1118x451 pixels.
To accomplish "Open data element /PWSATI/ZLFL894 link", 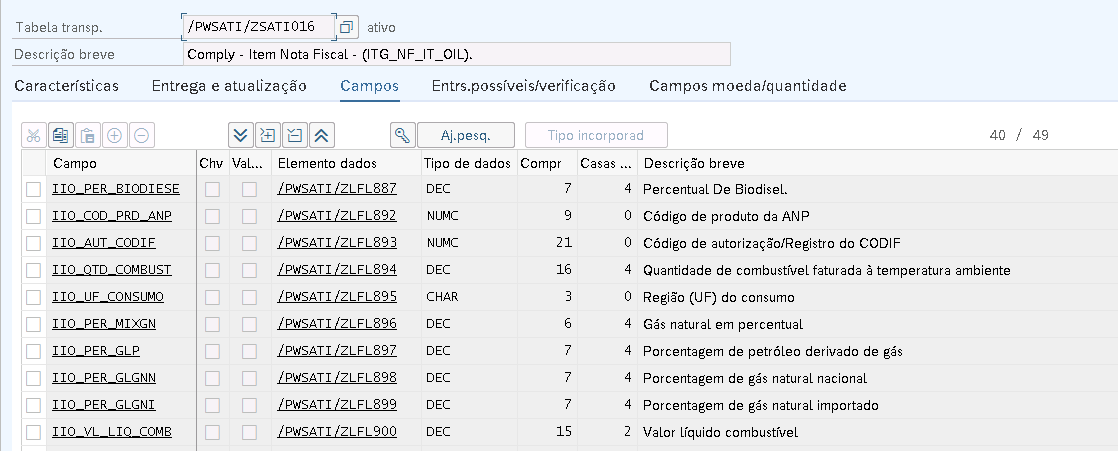I will [337, 270].
